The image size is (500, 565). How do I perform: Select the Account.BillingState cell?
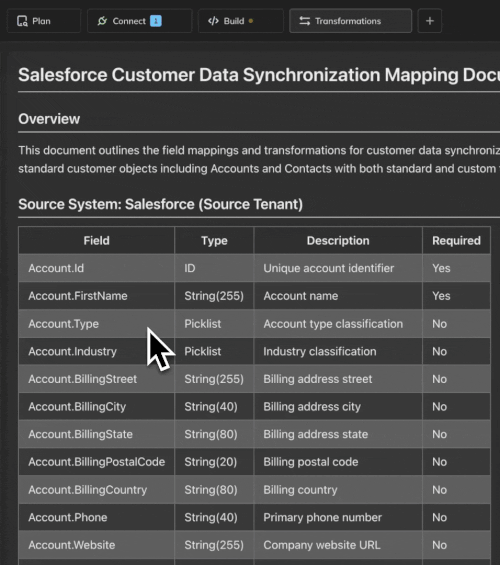97,434
